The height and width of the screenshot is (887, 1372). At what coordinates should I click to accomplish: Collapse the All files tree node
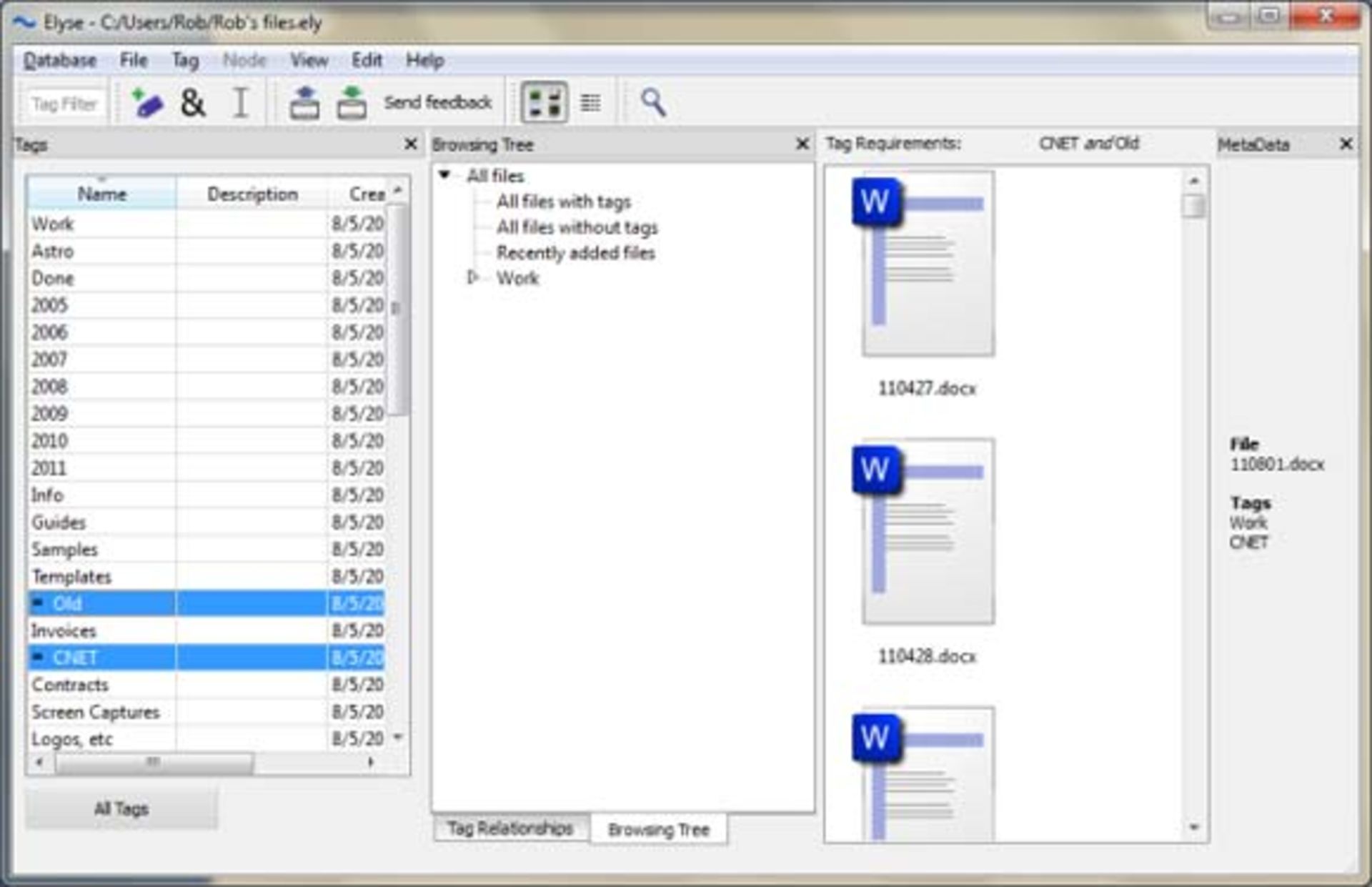tap(444, 175)
